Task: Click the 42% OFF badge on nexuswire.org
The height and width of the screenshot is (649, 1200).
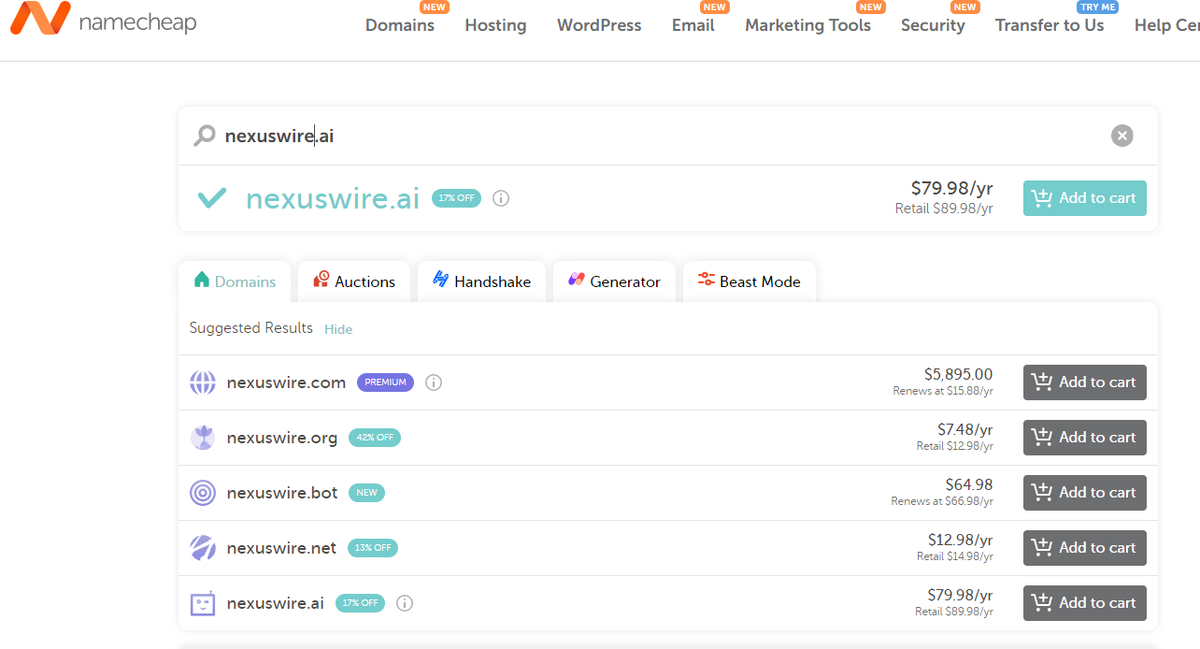Action: pyautogui.click(x=374, y=437)
